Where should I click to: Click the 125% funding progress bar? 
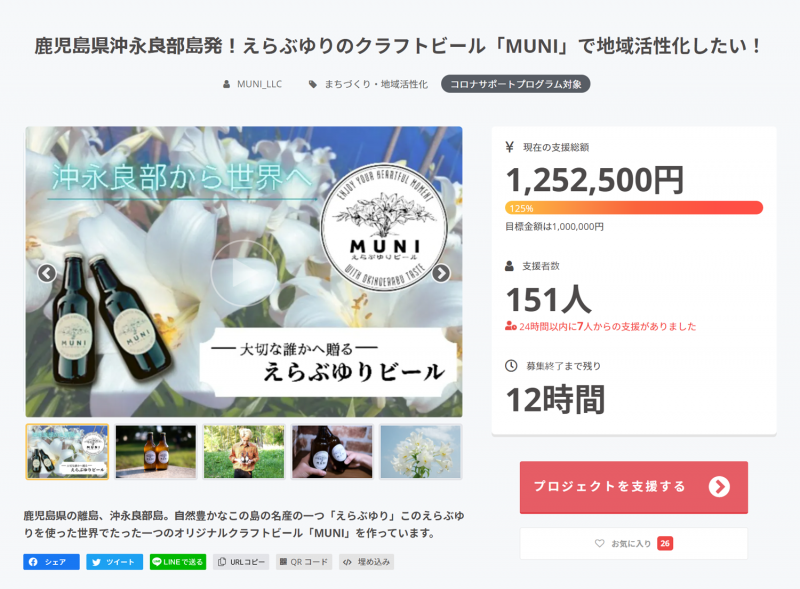click(x=634, y=208)
